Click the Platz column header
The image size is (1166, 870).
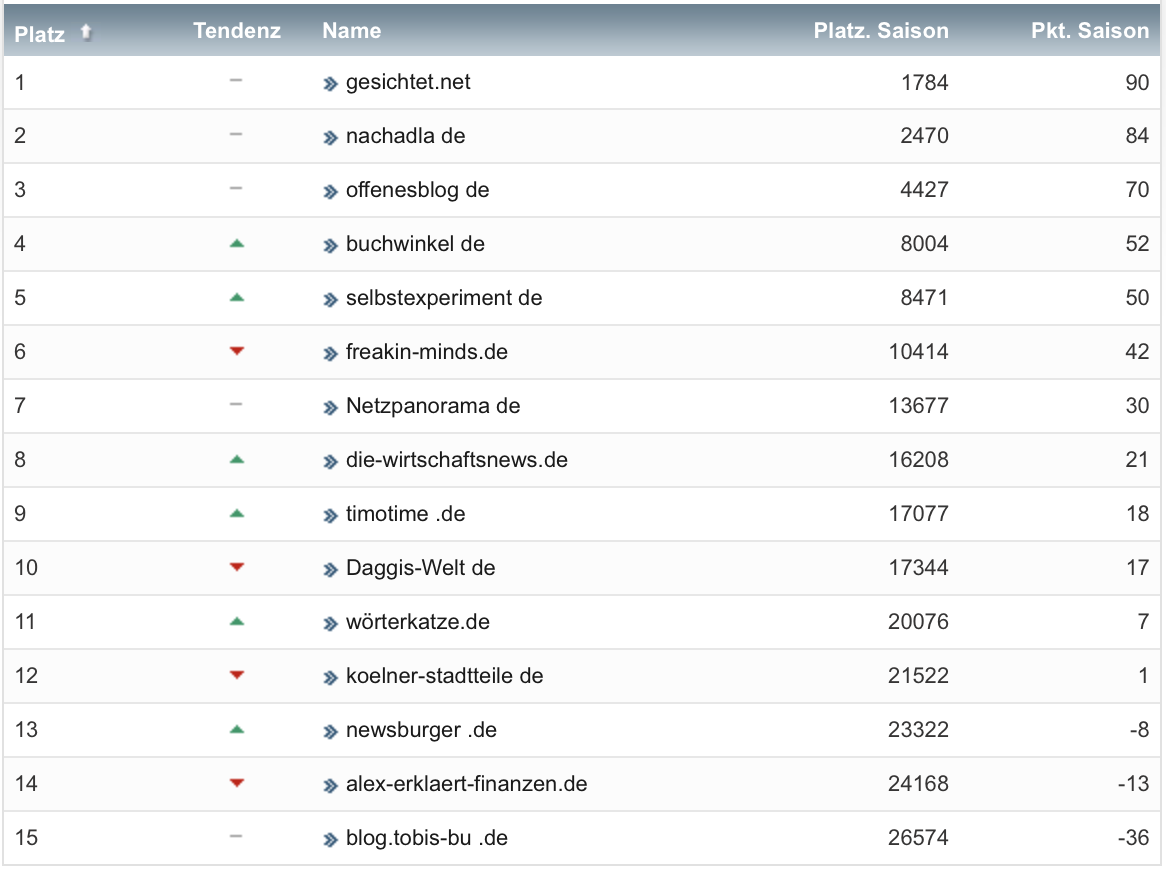[39, 34]
